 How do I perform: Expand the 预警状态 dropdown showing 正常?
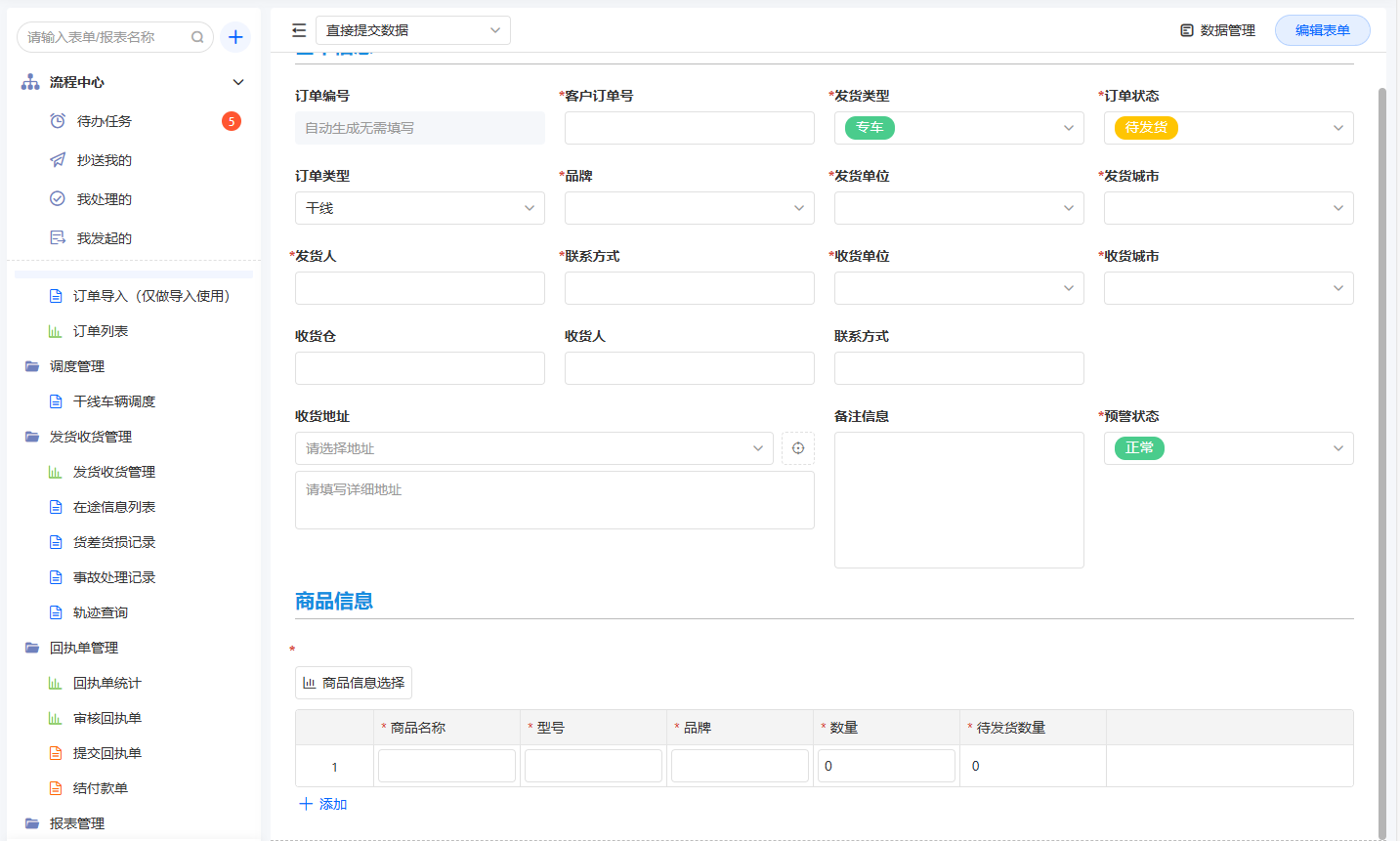[1229, 448]
